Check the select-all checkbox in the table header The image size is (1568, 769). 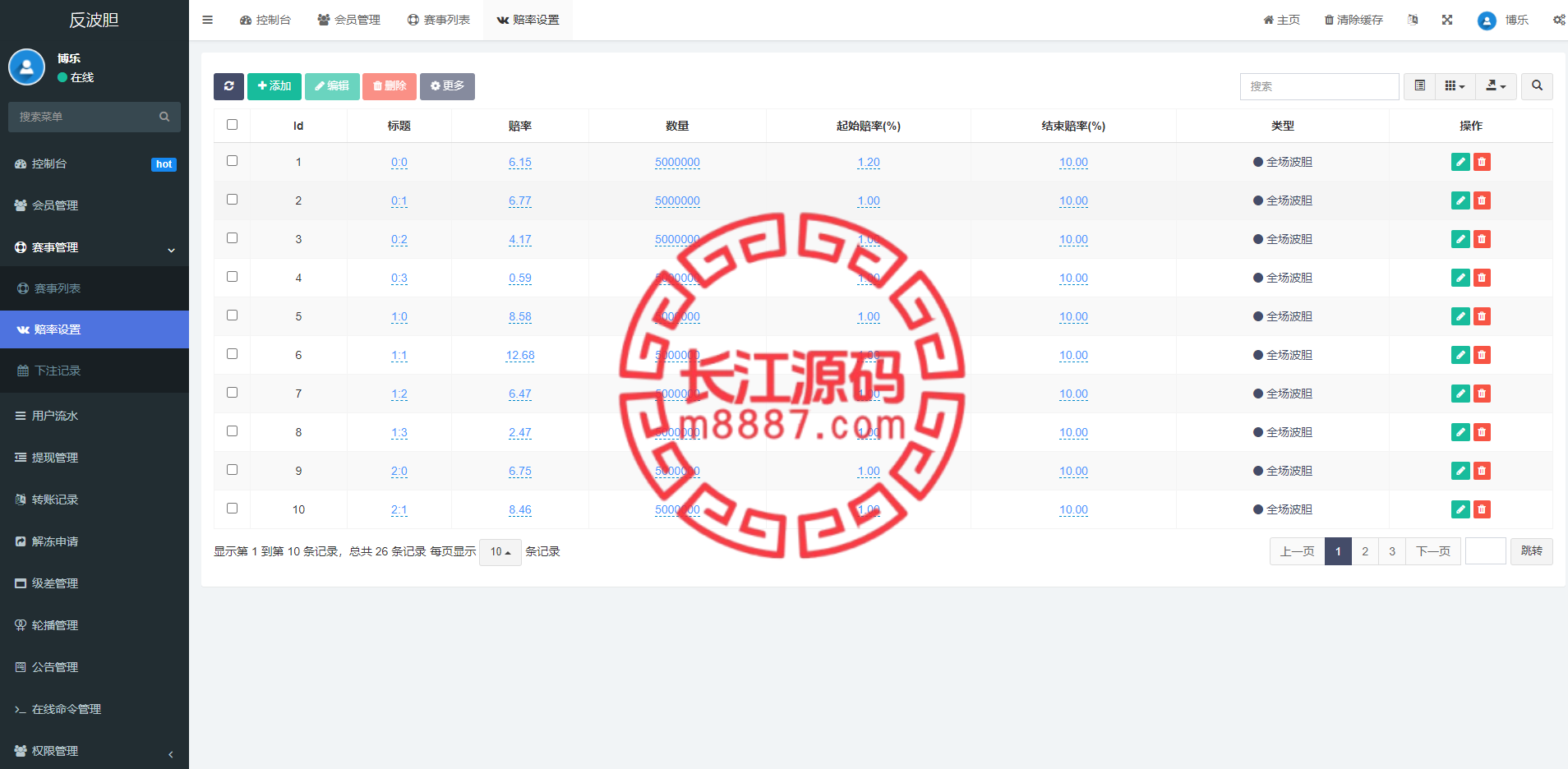click(x=232, y=125)
